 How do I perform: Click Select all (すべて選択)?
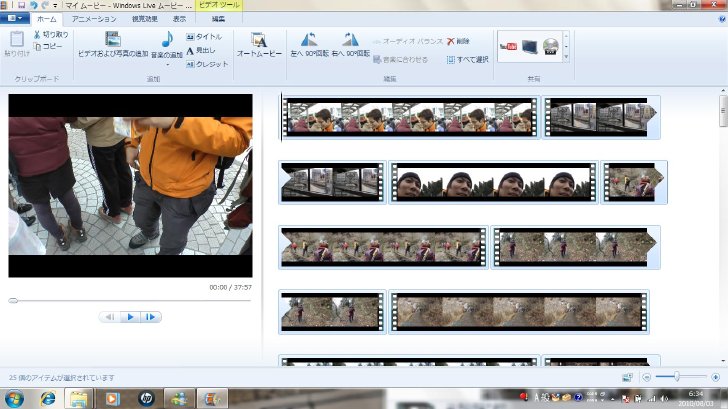468,59
